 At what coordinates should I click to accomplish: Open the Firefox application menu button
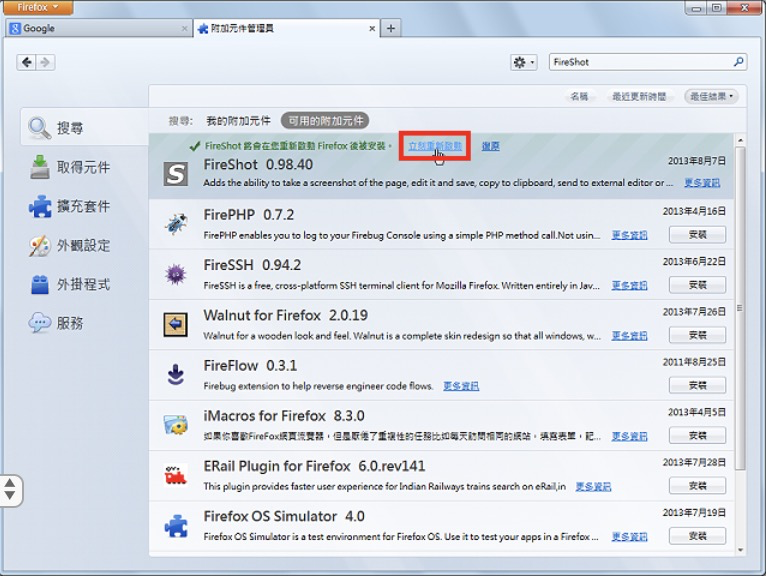coord(38,7)
